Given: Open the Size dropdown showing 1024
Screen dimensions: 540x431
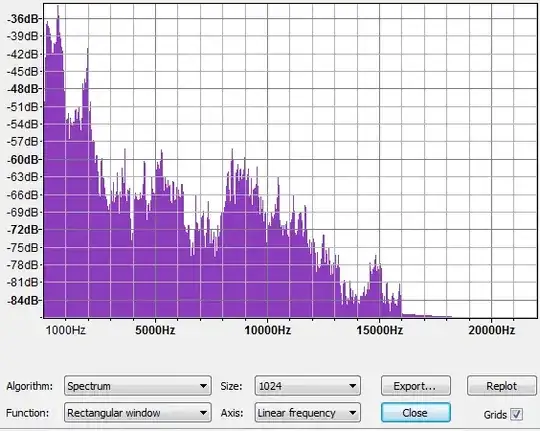Looking at the screenshot, I should [x=308, y=386].
